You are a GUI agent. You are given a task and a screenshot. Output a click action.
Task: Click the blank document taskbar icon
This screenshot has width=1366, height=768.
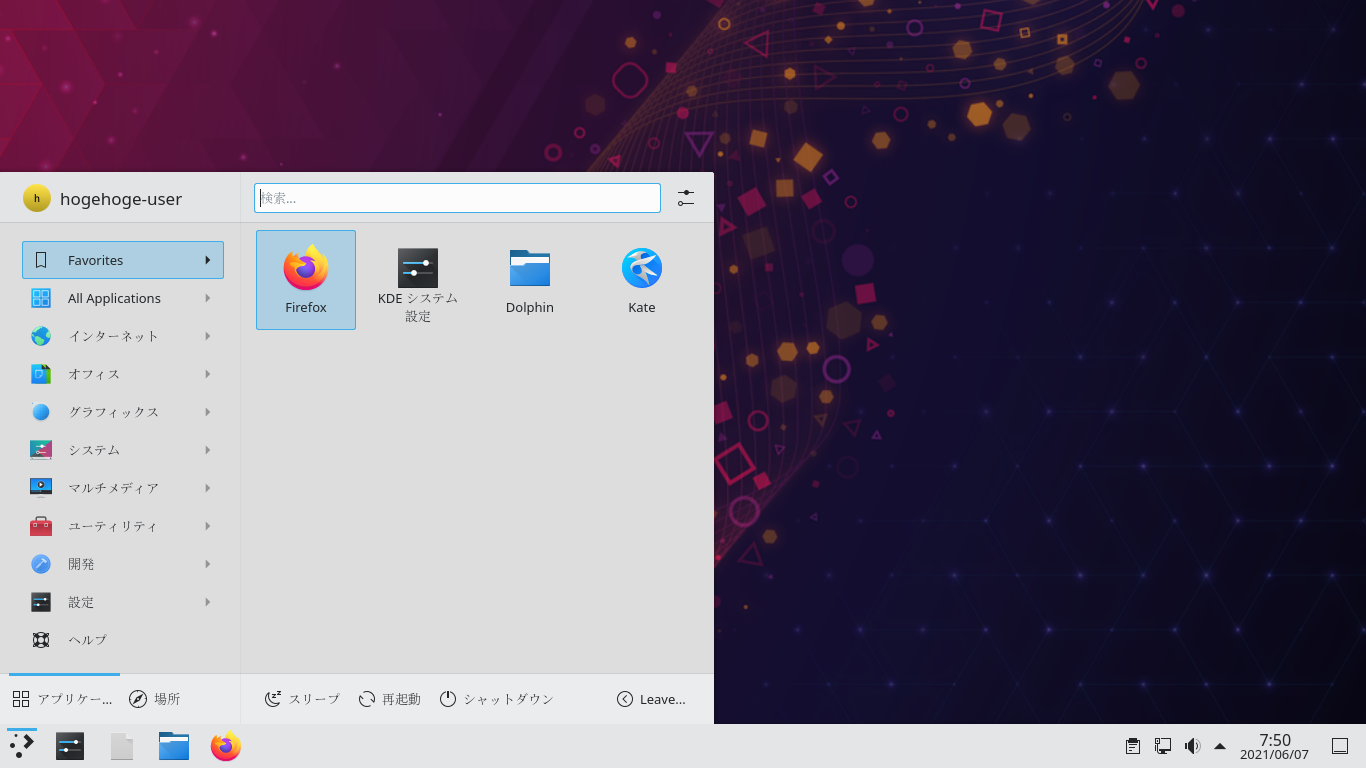pyautogui.click(x=122, y=746)
